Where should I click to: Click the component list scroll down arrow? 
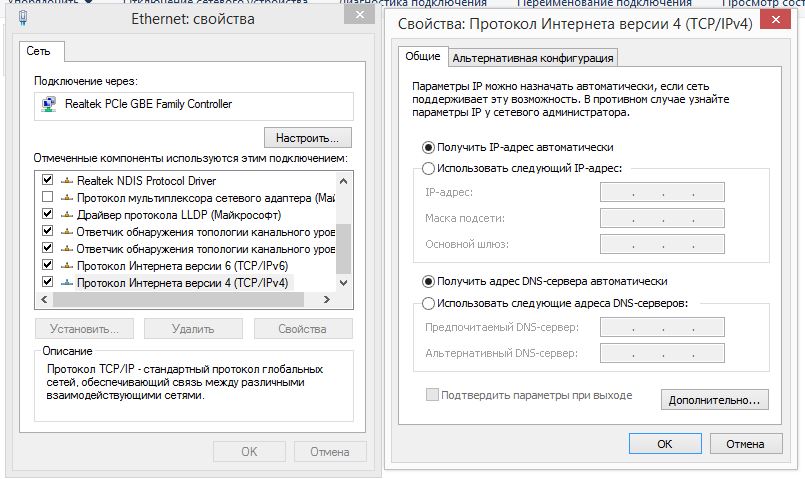point(343,283)
